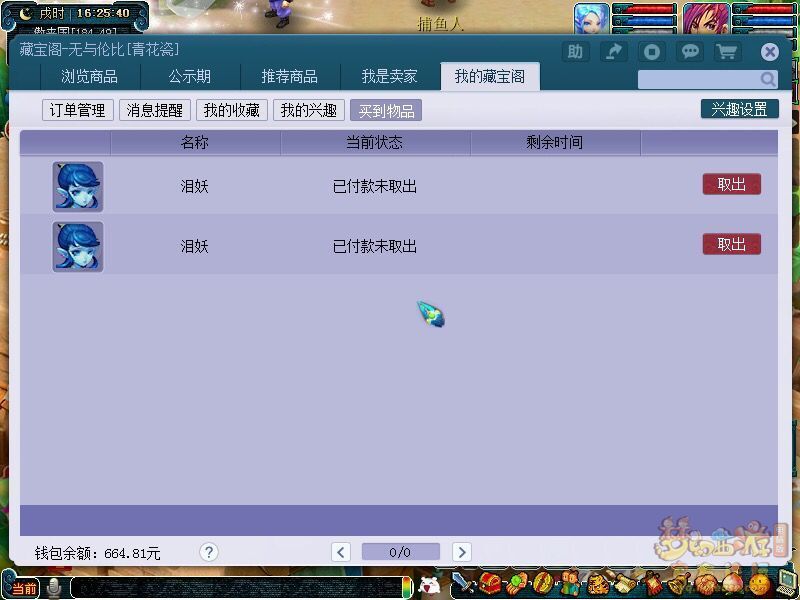
Task: Click the brown flower-shaped icon in bottom bar
Action: pos(706,583)
